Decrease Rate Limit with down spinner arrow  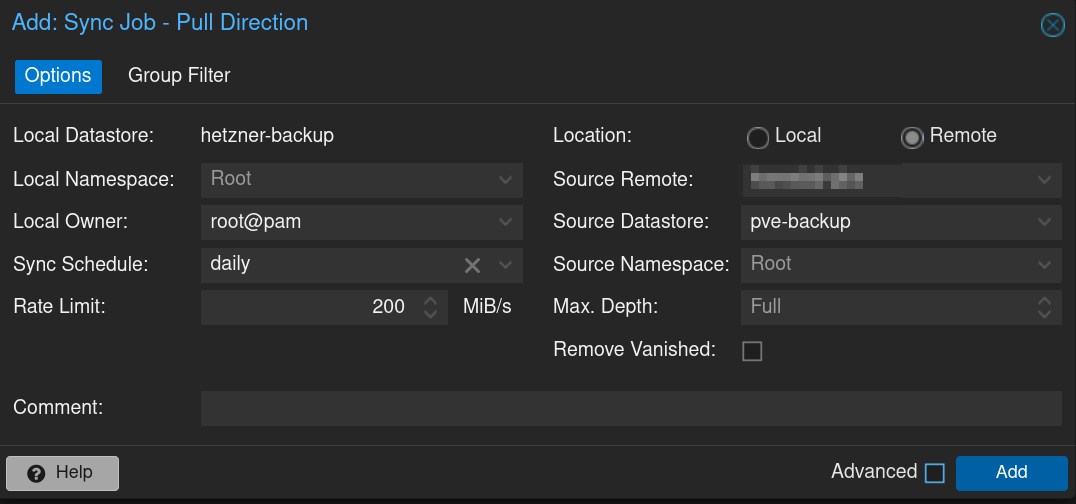pos(431,314)
